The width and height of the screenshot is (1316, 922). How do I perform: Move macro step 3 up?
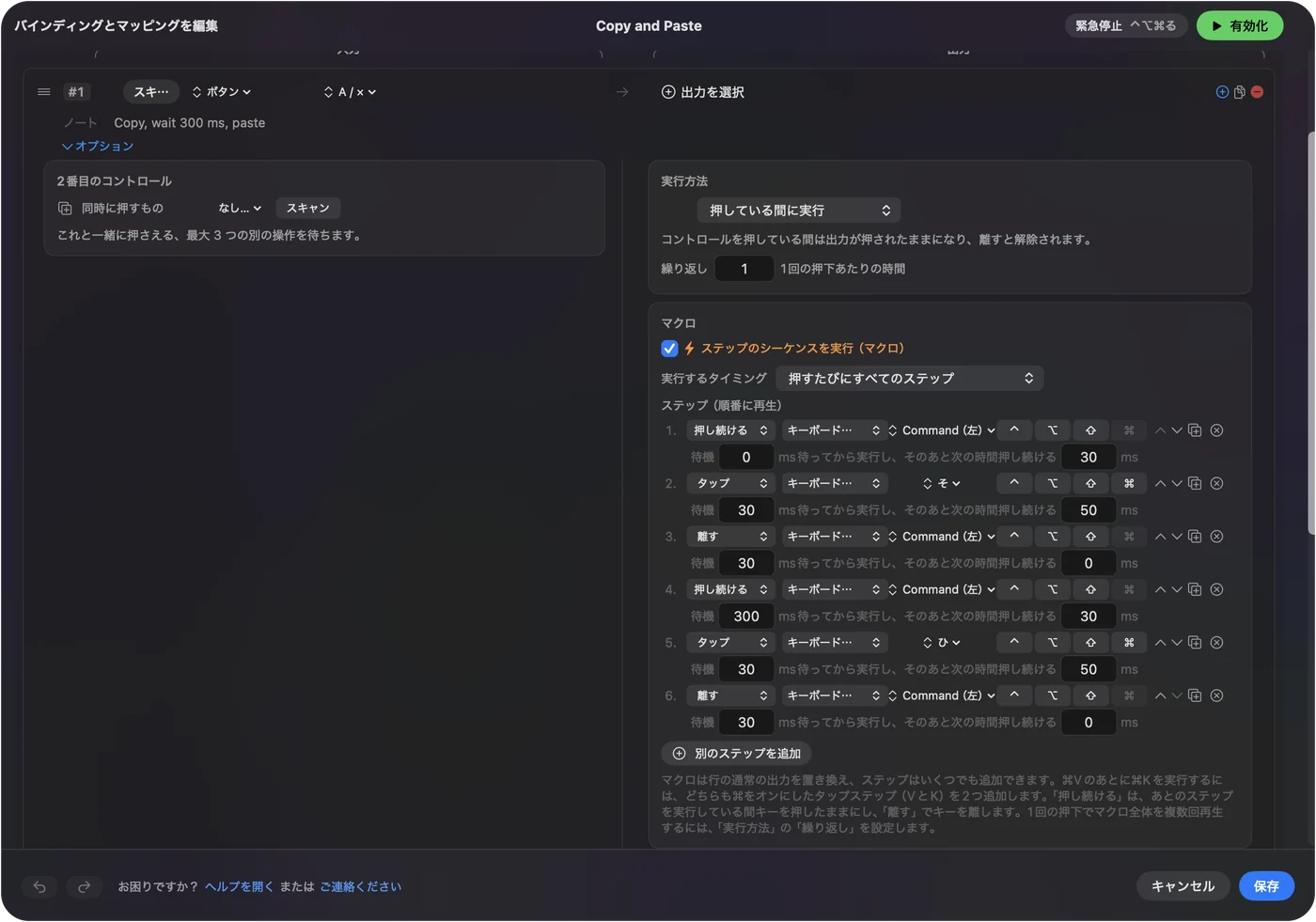point(1160,537)
